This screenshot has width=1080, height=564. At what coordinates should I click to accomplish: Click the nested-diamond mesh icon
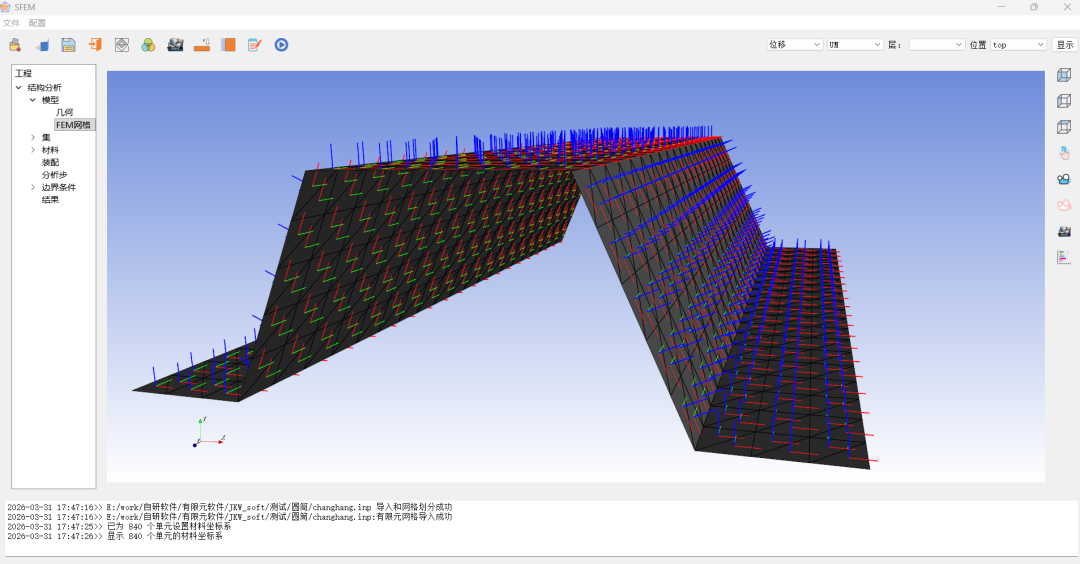(x=122, y=45)
